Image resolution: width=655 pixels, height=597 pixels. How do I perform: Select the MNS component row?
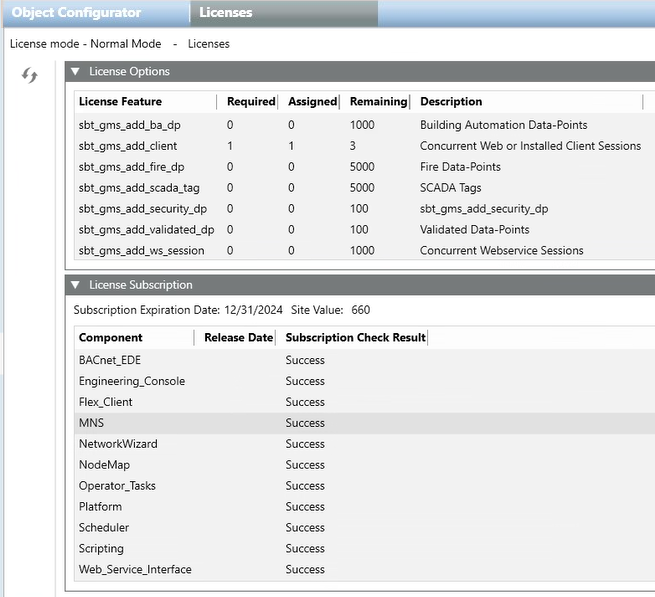(92, 423)
